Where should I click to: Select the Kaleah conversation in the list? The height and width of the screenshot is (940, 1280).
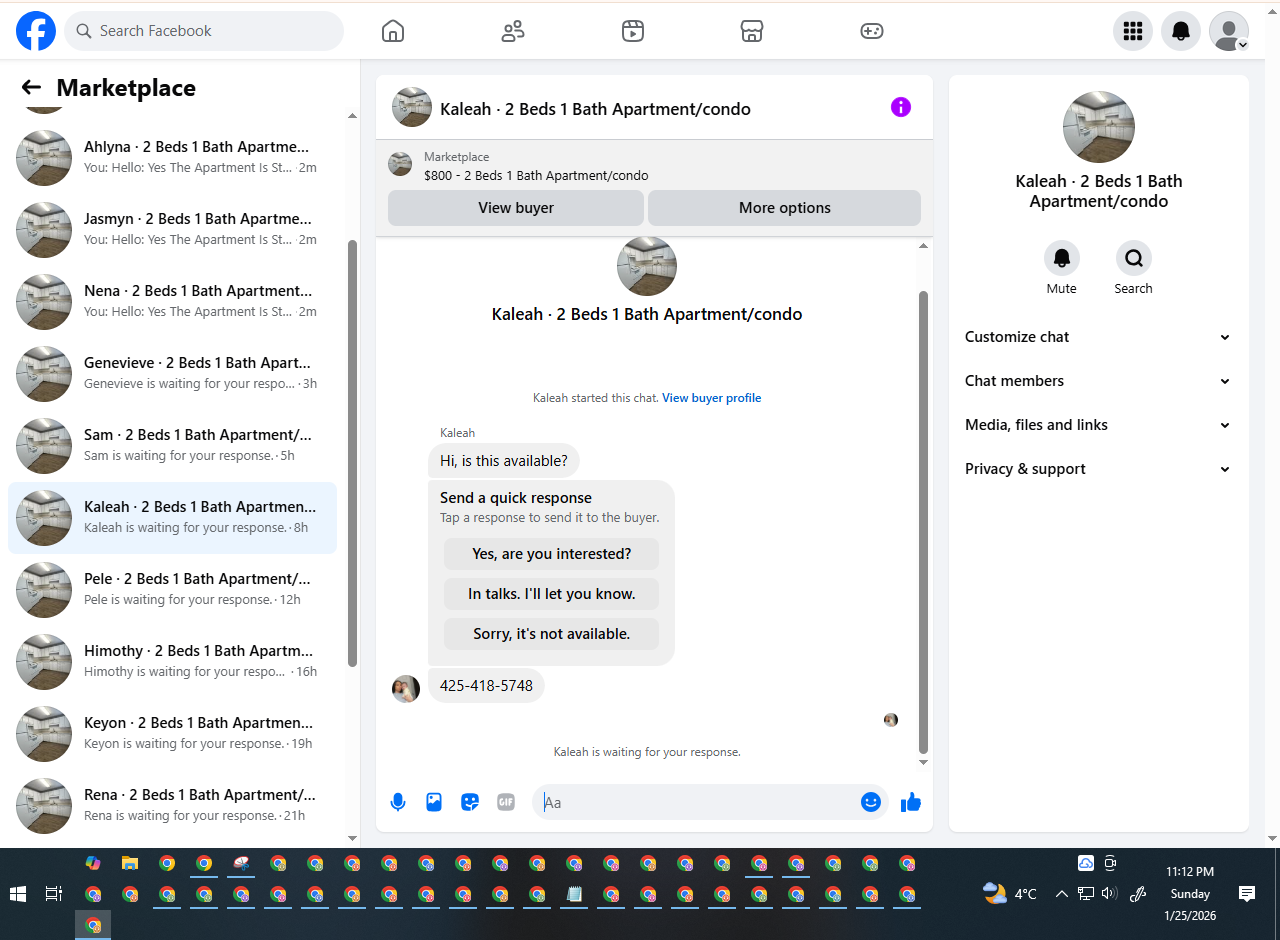(x=172, y=518)
